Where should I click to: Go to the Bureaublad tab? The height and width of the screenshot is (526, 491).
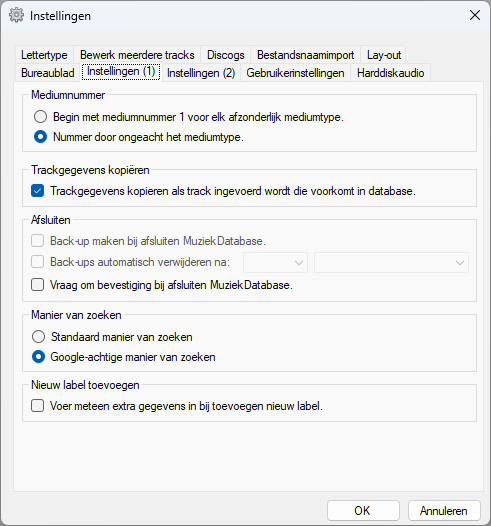coord(48,73)
